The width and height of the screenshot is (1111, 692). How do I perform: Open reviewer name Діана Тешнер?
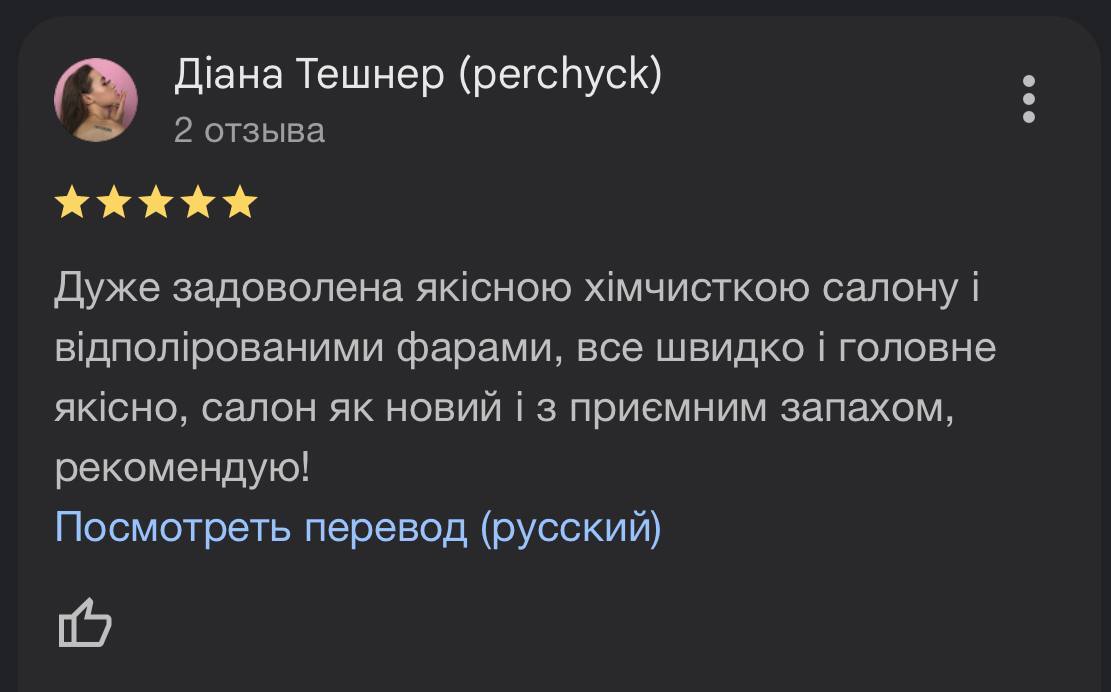pyautogui.click(x=309, y=74)
